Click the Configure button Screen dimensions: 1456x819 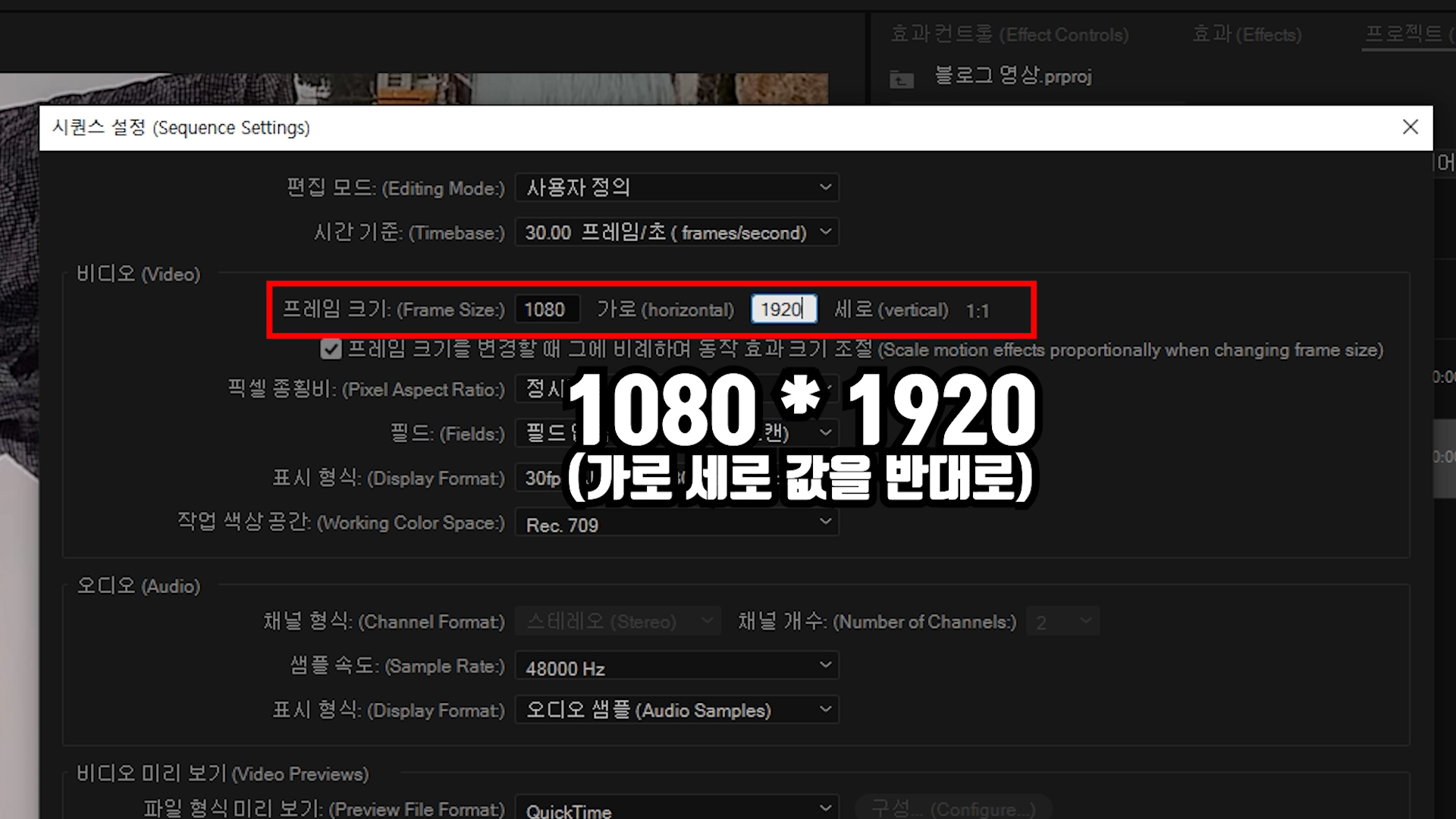click(953, 808)
